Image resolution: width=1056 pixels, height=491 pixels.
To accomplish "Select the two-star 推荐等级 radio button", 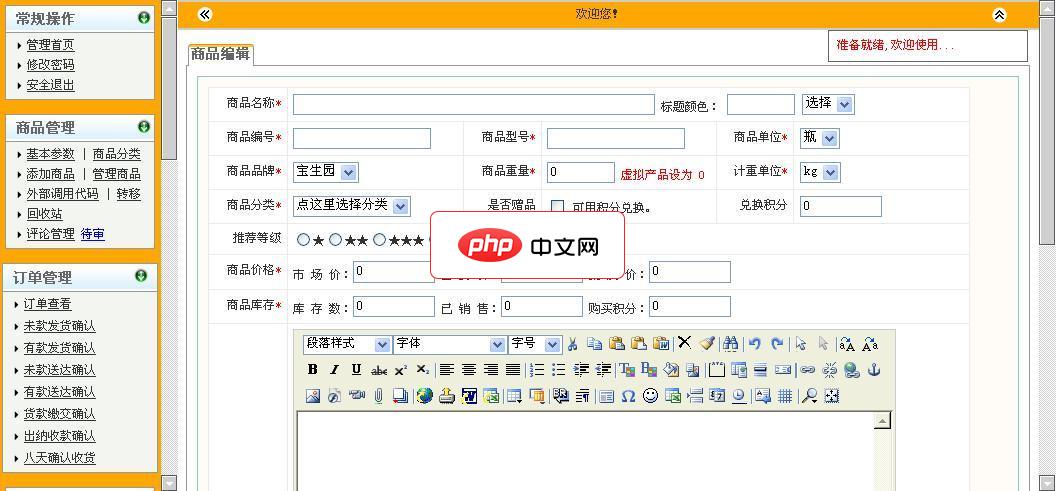I will pos(336,240).
